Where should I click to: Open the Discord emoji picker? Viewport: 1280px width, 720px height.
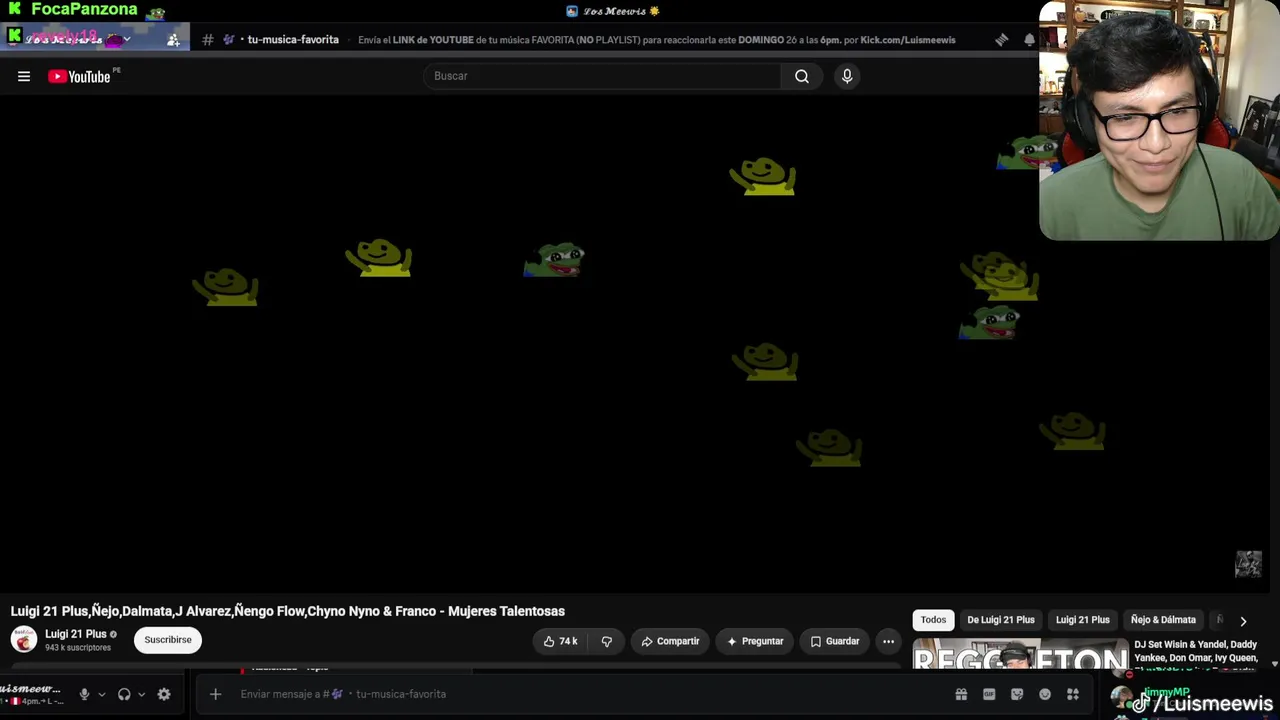click(1045, 694)
